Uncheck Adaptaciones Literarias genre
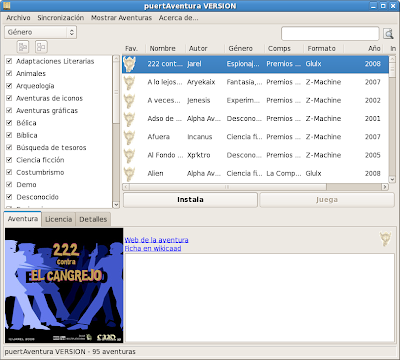The height and width of the screenshot is (360, 400). [9, 61]
